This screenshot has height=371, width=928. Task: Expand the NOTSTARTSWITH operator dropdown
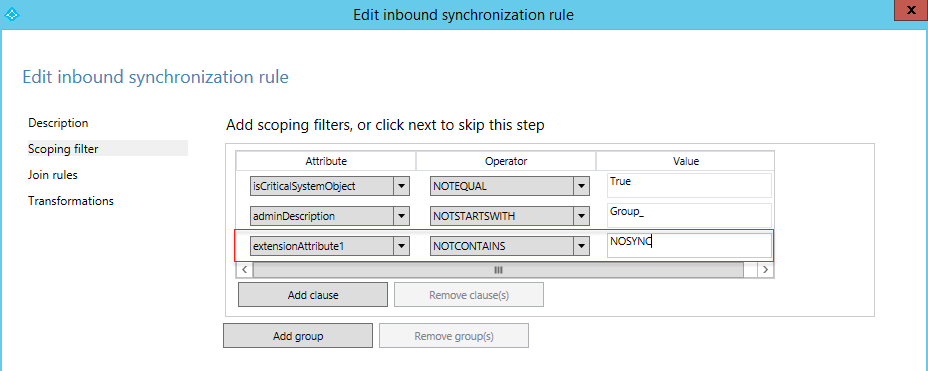(582, 216)
